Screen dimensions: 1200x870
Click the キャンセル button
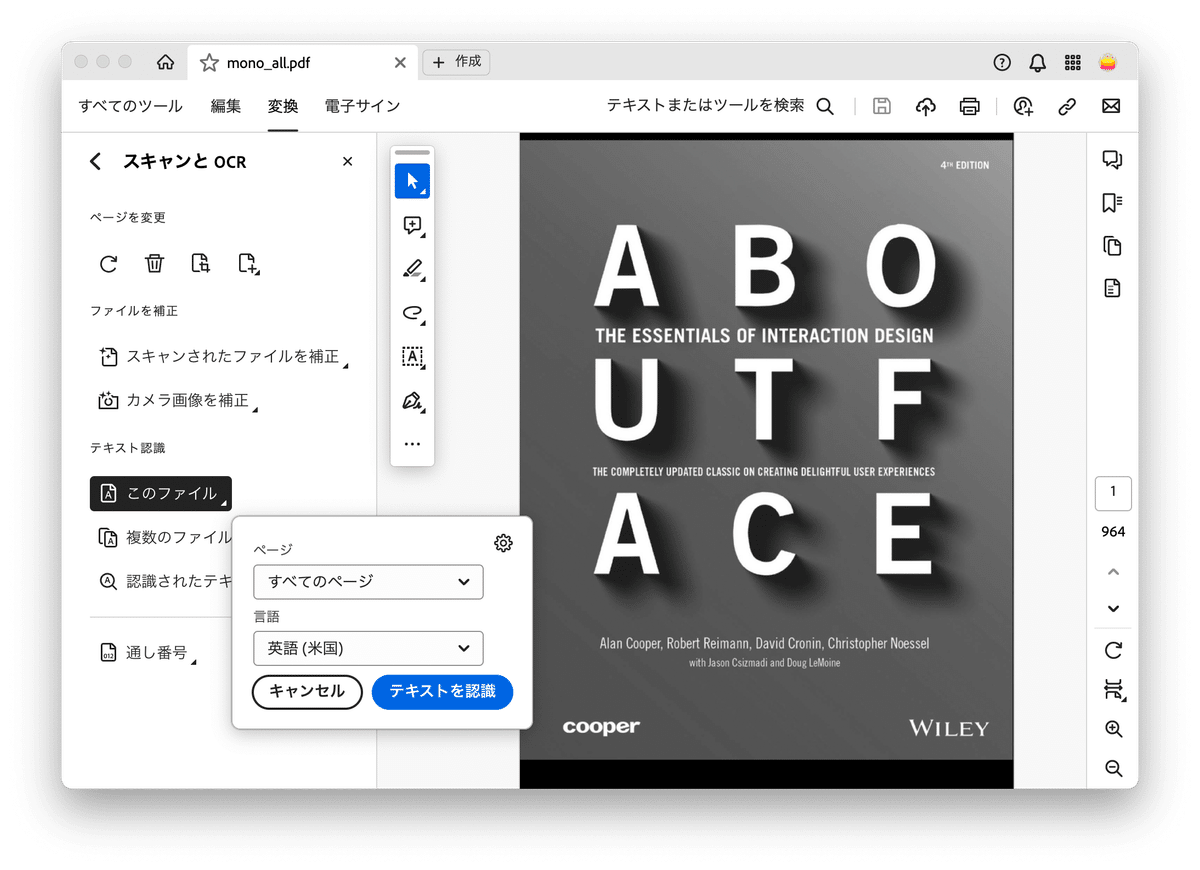pyautogui.click(x=307, y=692)
